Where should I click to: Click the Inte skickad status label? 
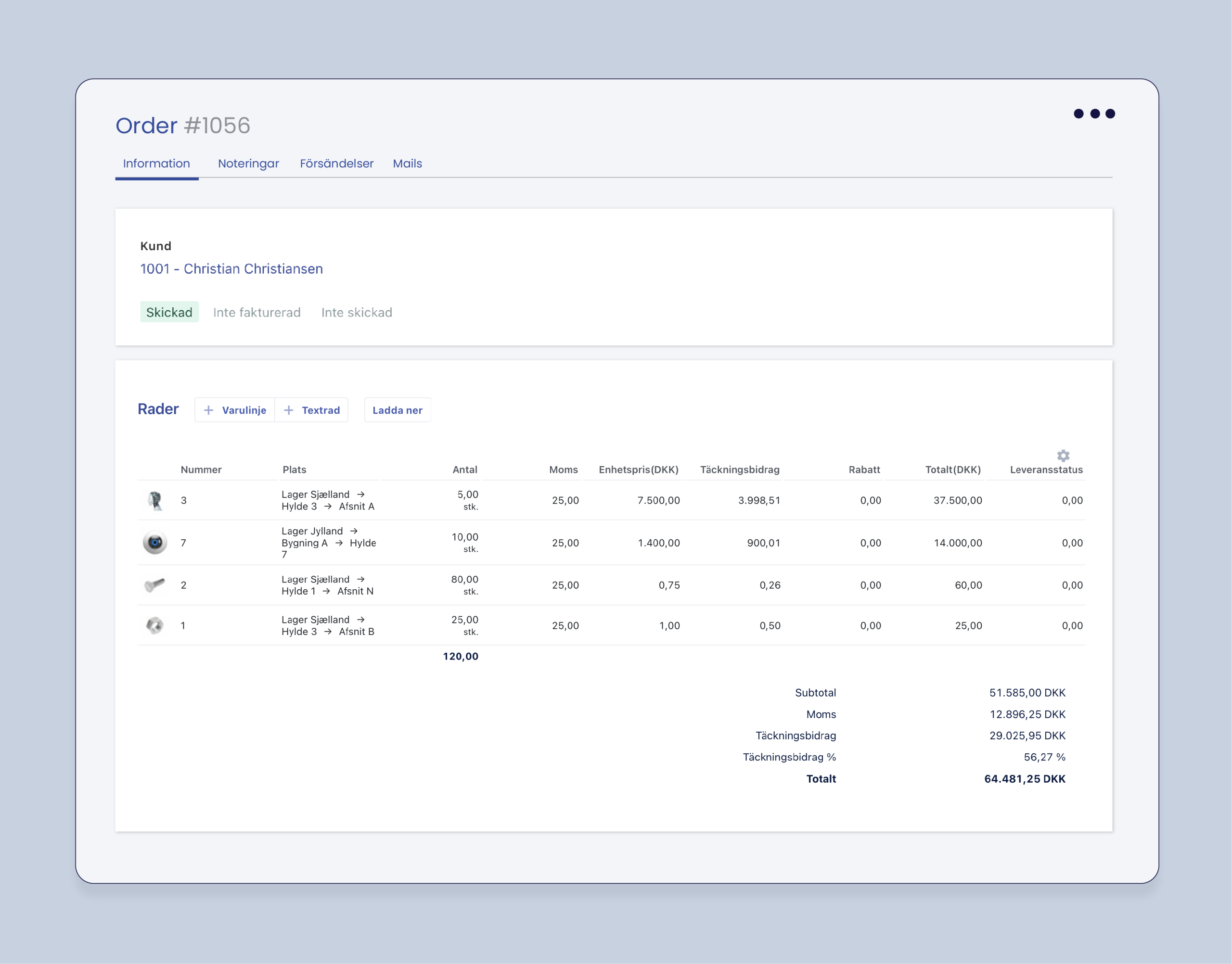click(356, 312)
